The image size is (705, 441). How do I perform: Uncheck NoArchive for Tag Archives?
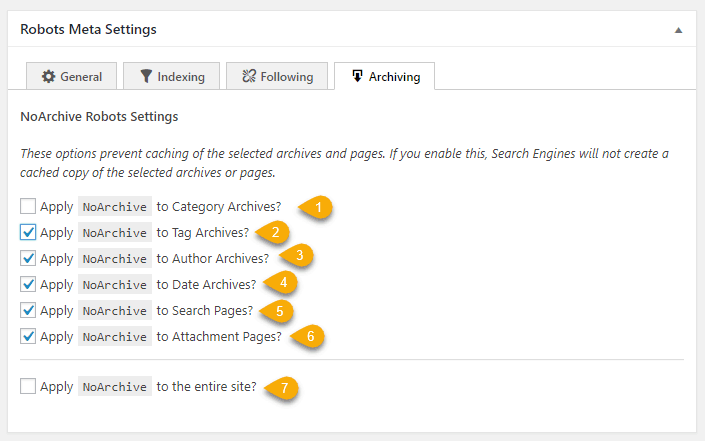(28, 233)
